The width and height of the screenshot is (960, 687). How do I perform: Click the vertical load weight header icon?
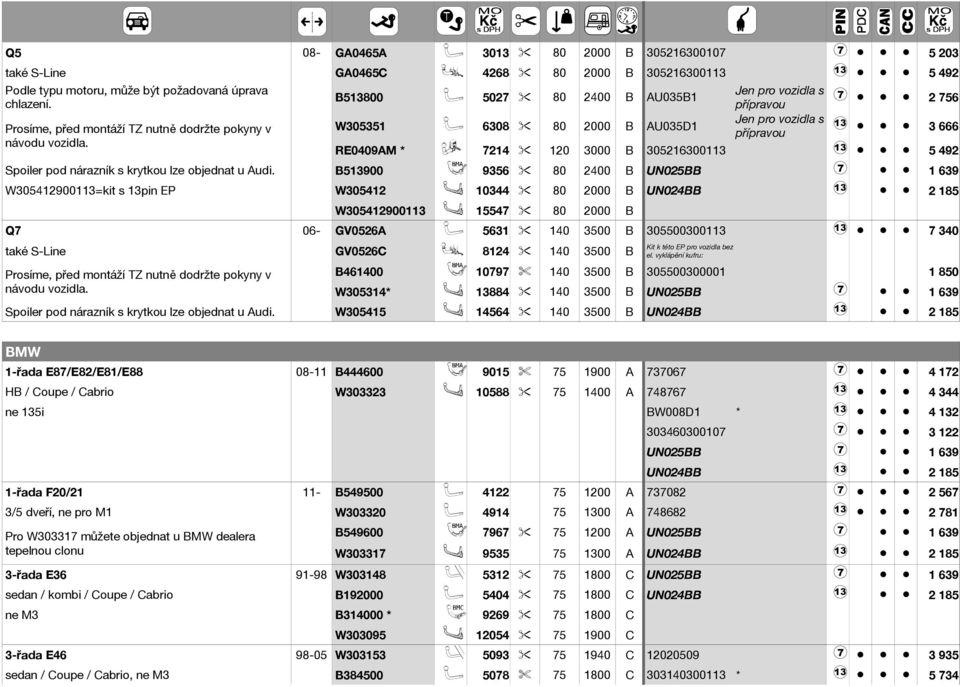(561, 21)
